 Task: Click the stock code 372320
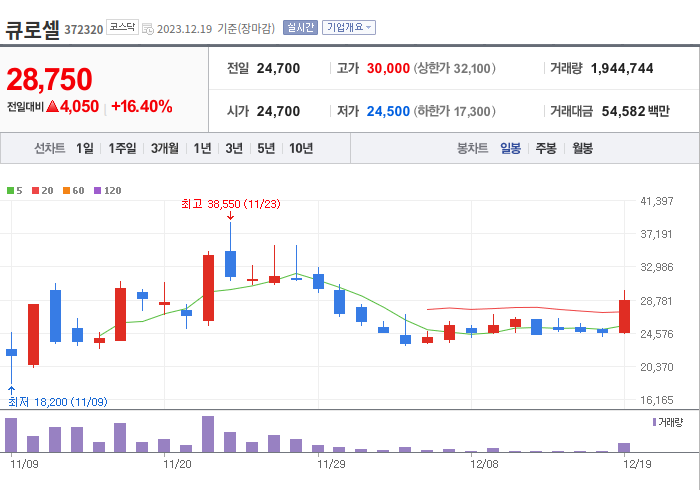pos(83,29)
